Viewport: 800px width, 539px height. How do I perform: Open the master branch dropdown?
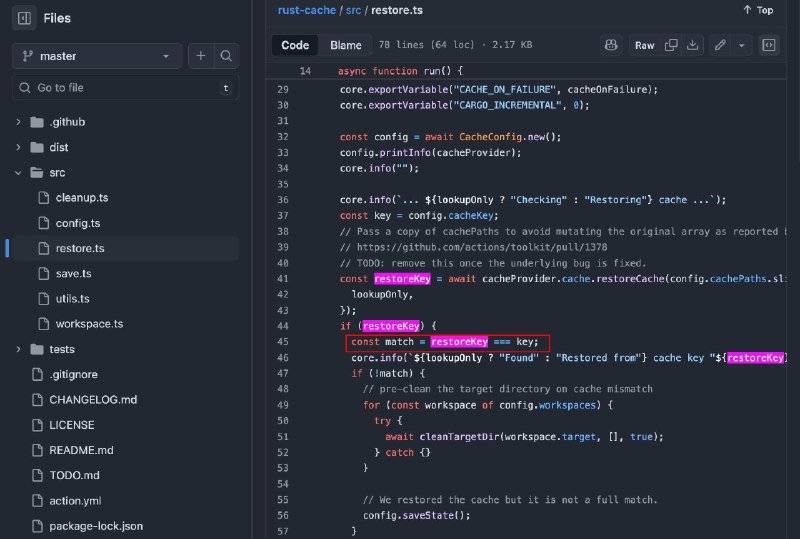(x=97, y=56)
